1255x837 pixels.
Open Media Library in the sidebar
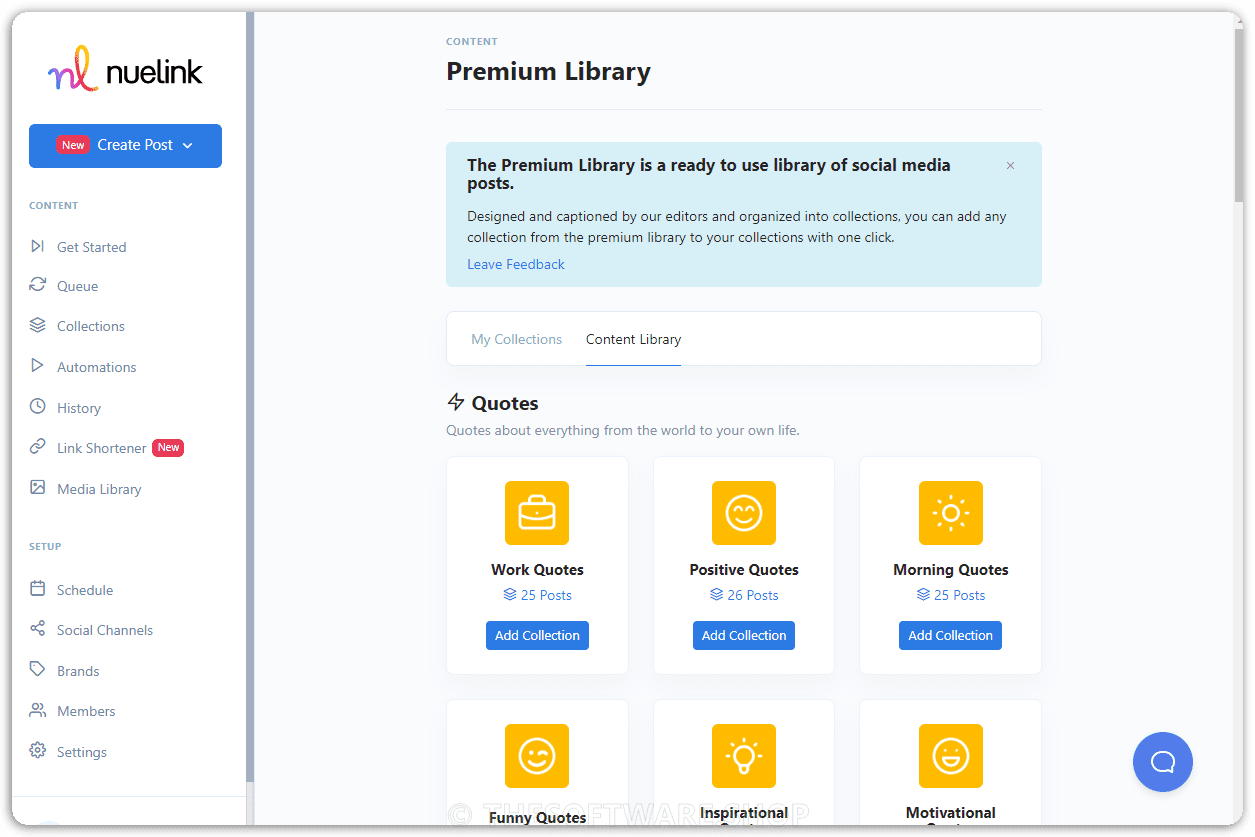point(99,489)
